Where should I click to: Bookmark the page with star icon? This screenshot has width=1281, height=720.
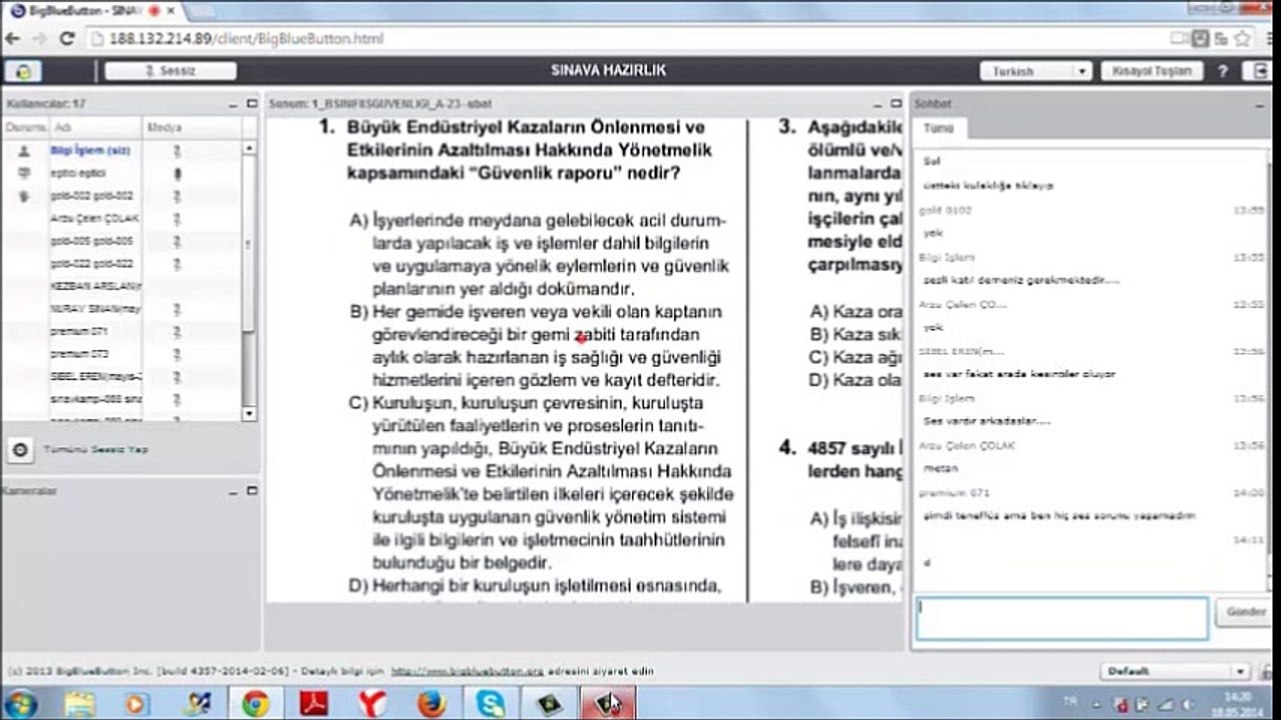(x=1242, y=39)
